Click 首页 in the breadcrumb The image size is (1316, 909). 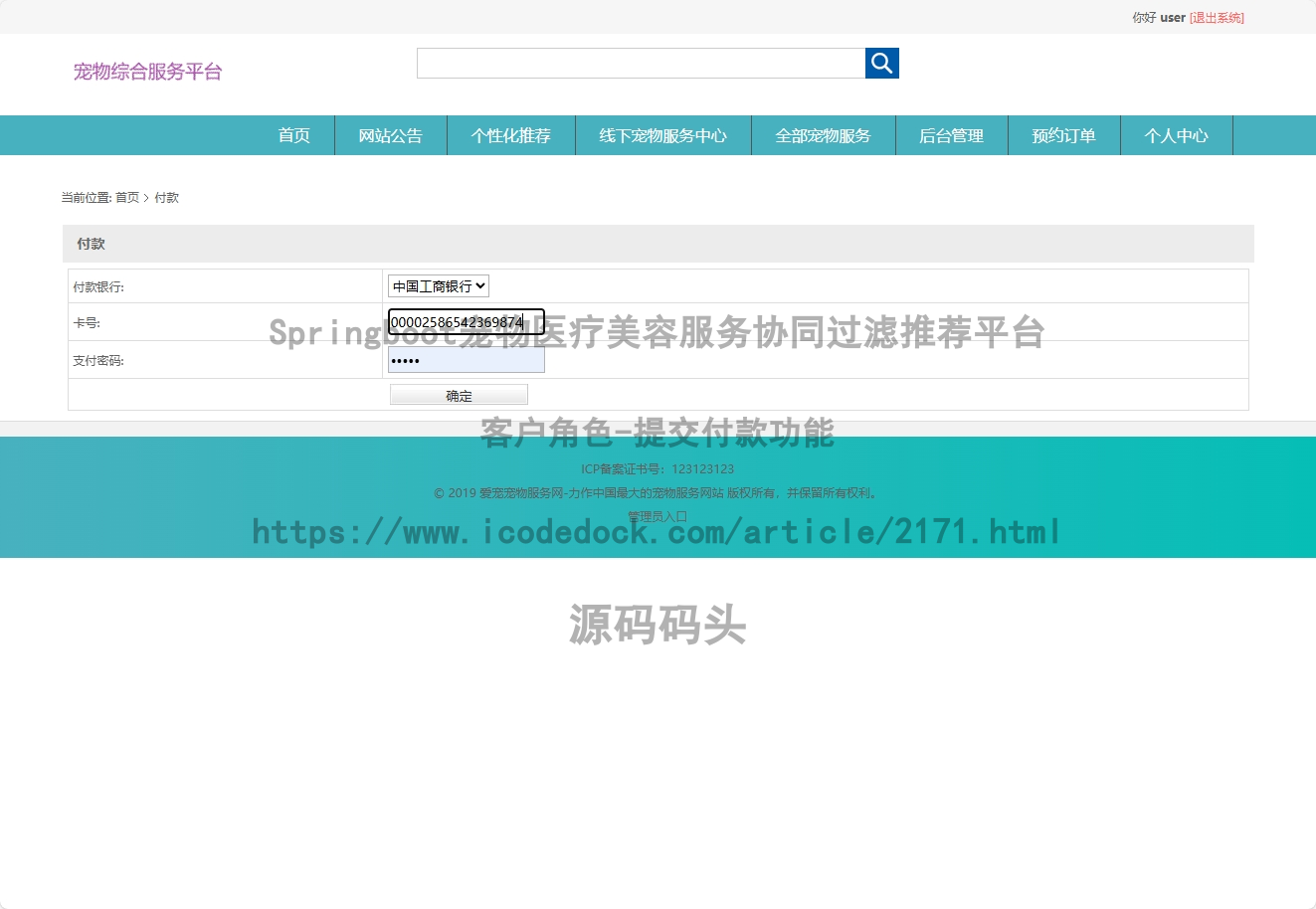[x=127, y=198]
